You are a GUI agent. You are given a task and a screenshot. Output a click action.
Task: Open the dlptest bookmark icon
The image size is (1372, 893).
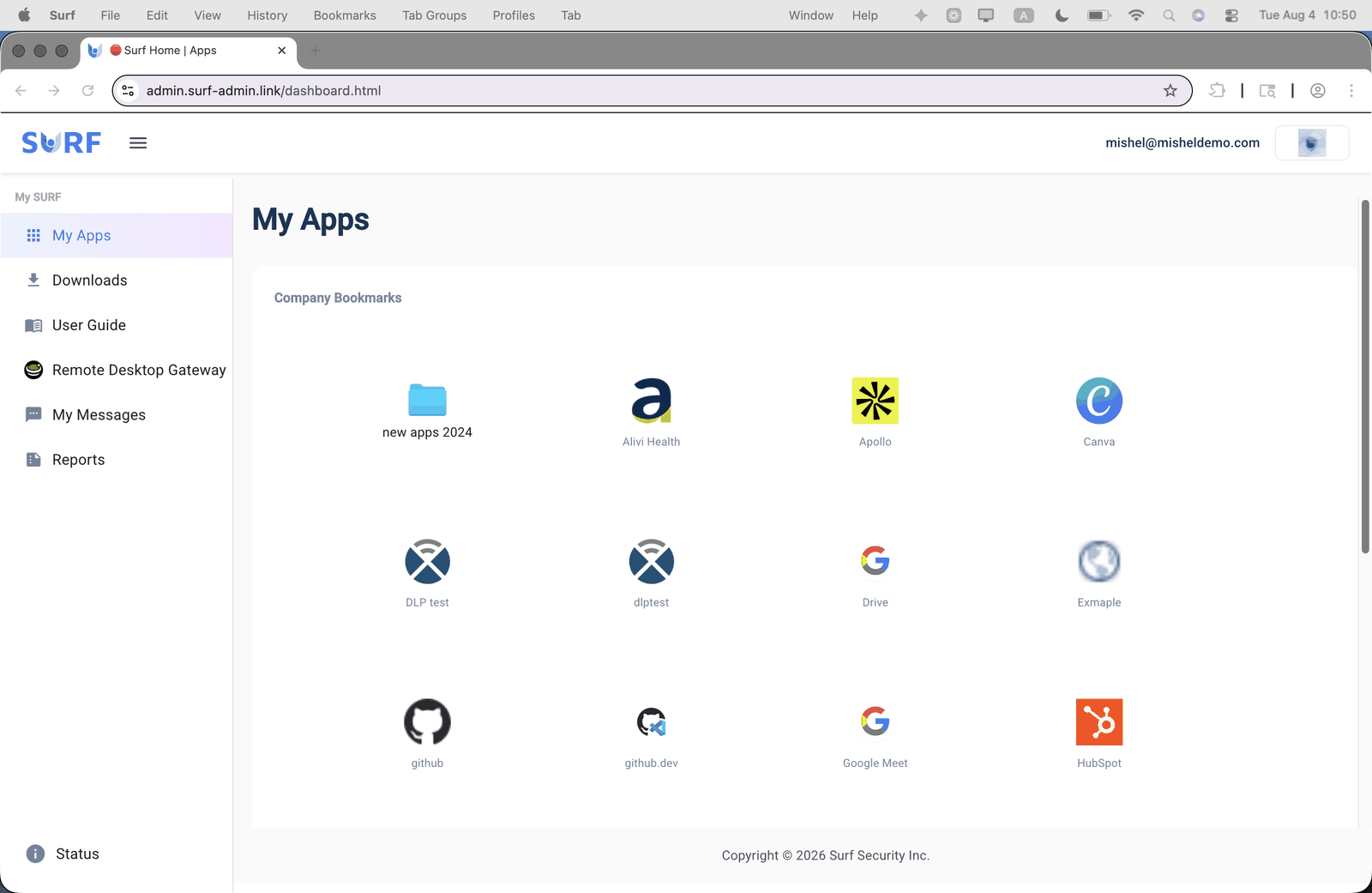[652, 562]
